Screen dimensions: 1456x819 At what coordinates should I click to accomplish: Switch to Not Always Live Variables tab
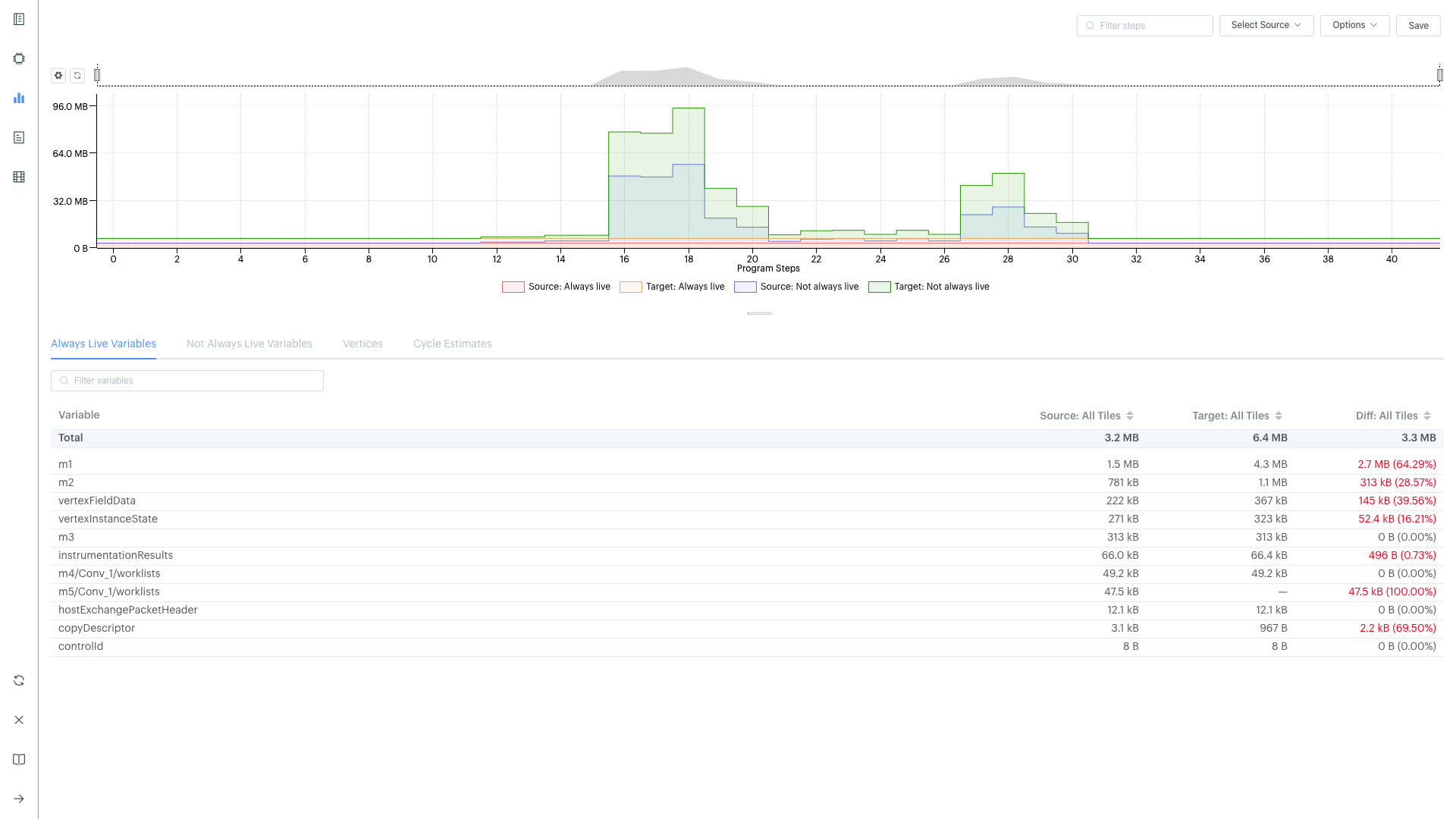point(249,344)
